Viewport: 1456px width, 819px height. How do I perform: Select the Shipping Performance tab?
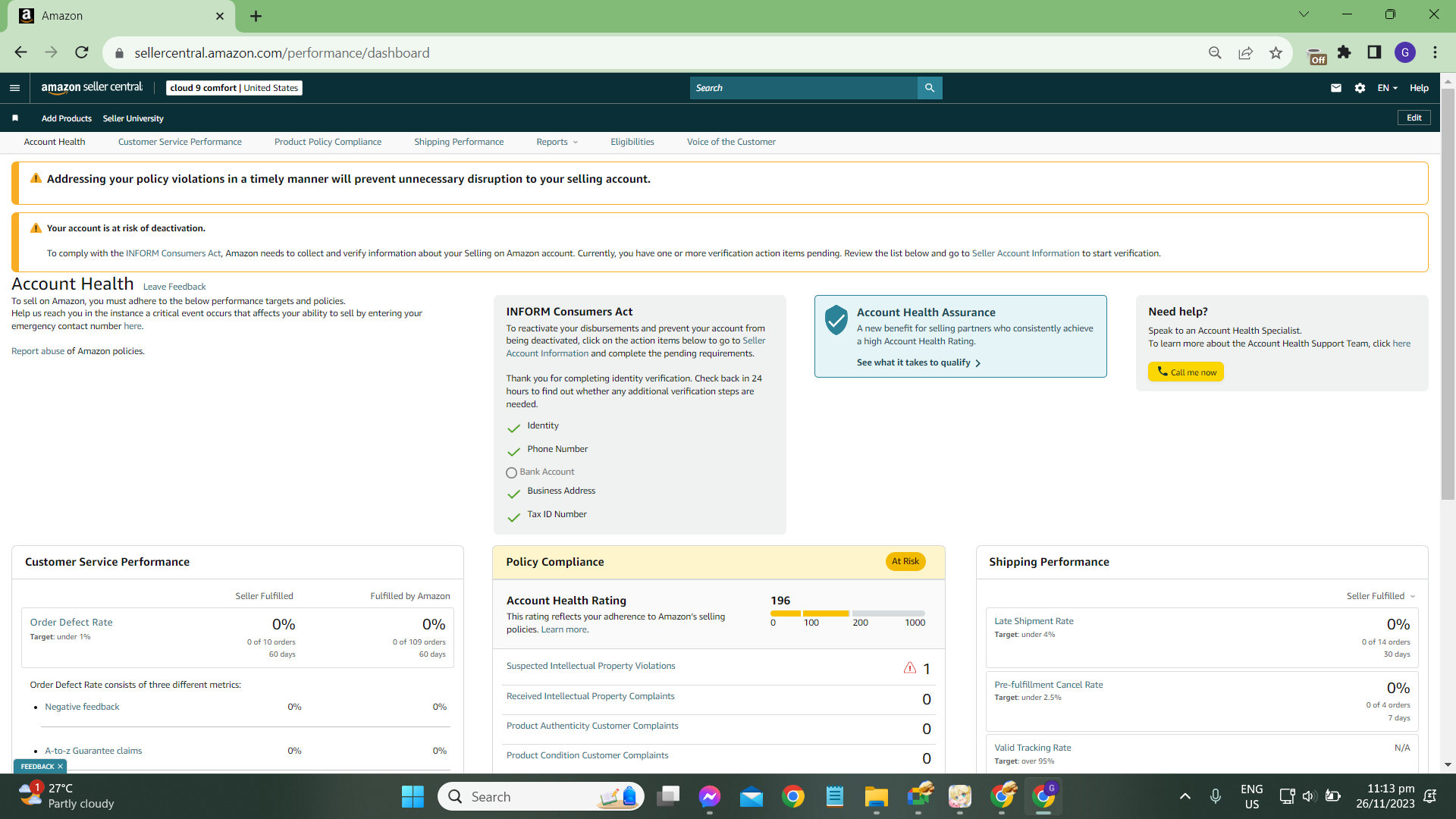[459, 142]
